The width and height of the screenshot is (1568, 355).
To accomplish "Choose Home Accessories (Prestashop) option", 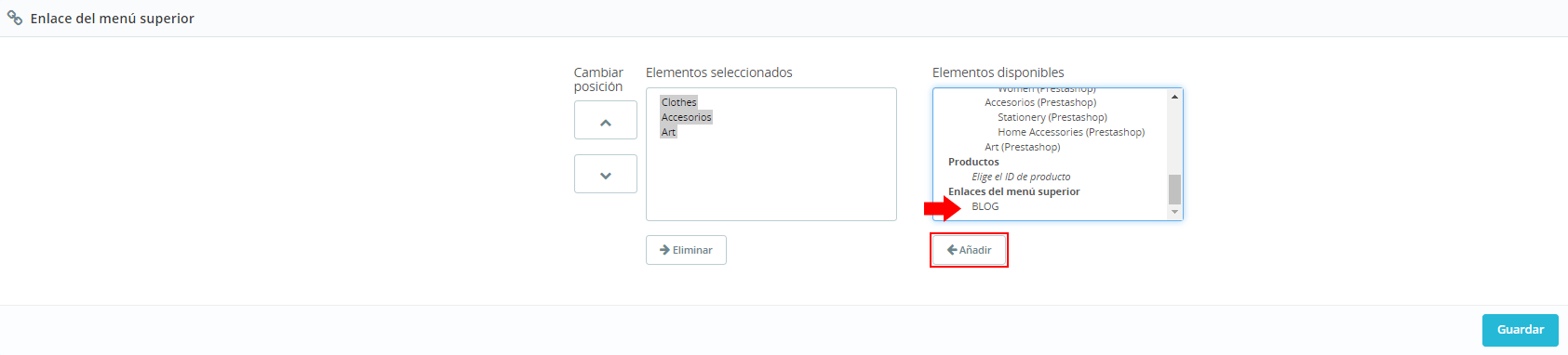I will click(x=1071, y=132).
